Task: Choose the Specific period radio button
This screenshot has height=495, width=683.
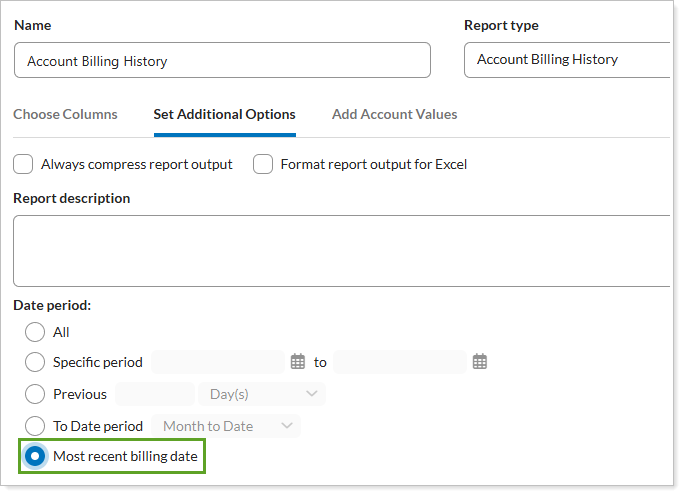Action: 35,362
